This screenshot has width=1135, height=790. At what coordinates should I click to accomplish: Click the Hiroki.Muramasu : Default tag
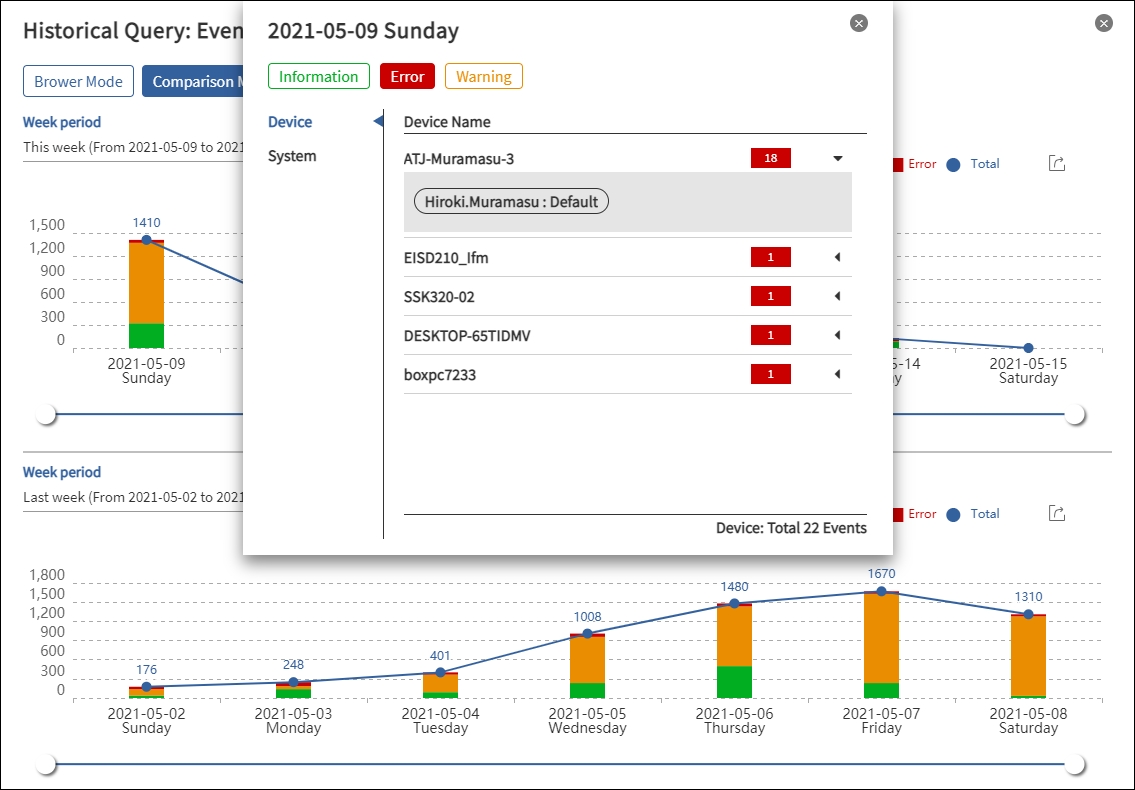click(511, 202)
